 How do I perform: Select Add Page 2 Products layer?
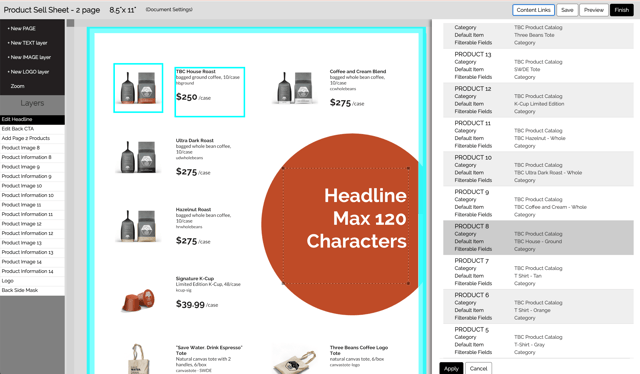32,138
